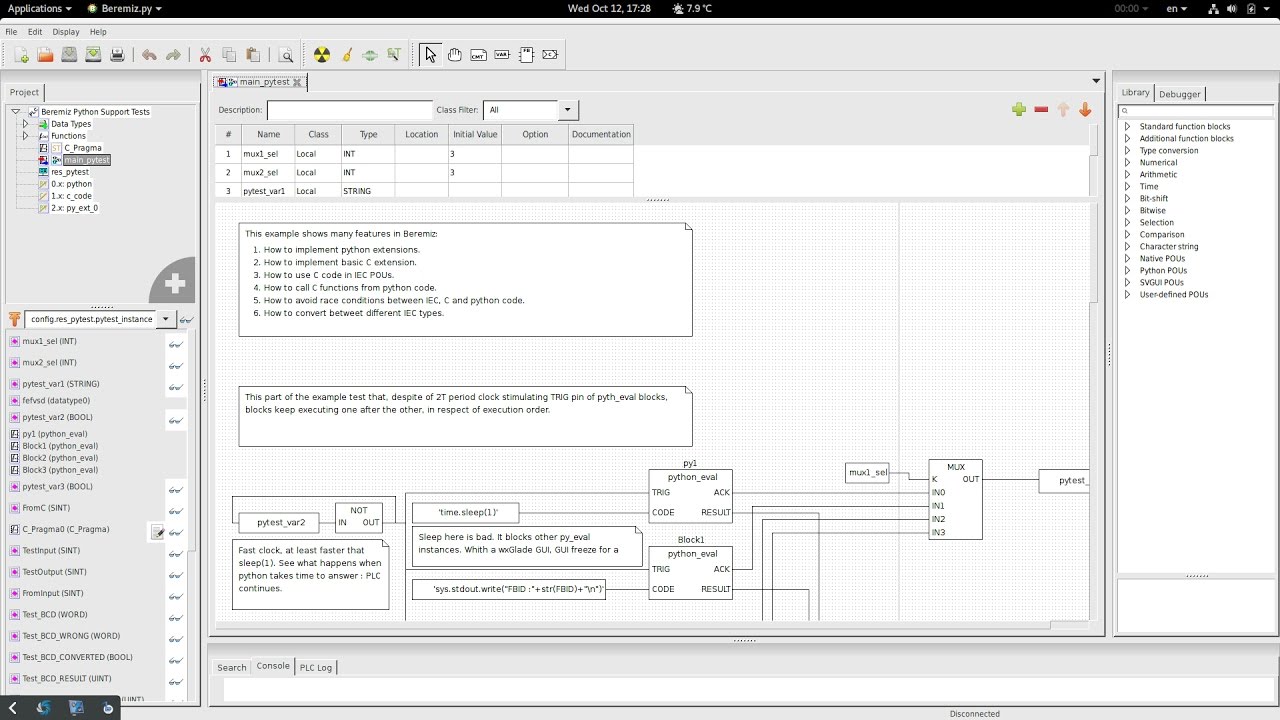Select res_pytest in the project tree
This screenshot has width=1280, height=720.
(x=70, y=172)
